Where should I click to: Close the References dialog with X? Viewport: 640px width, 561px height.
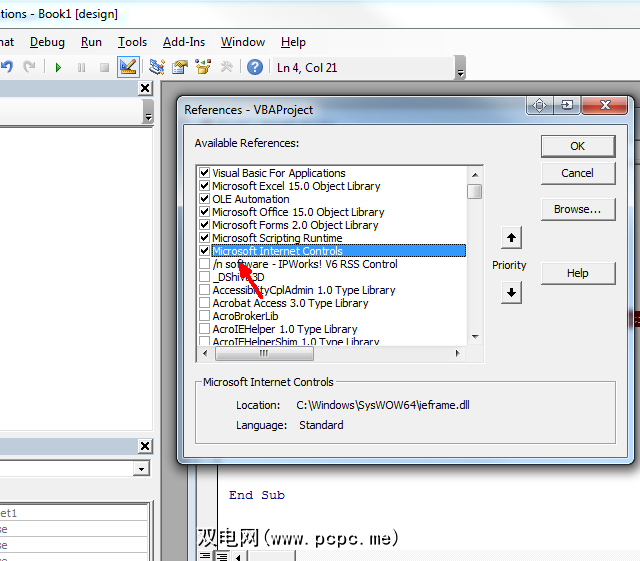coord(605,105)
